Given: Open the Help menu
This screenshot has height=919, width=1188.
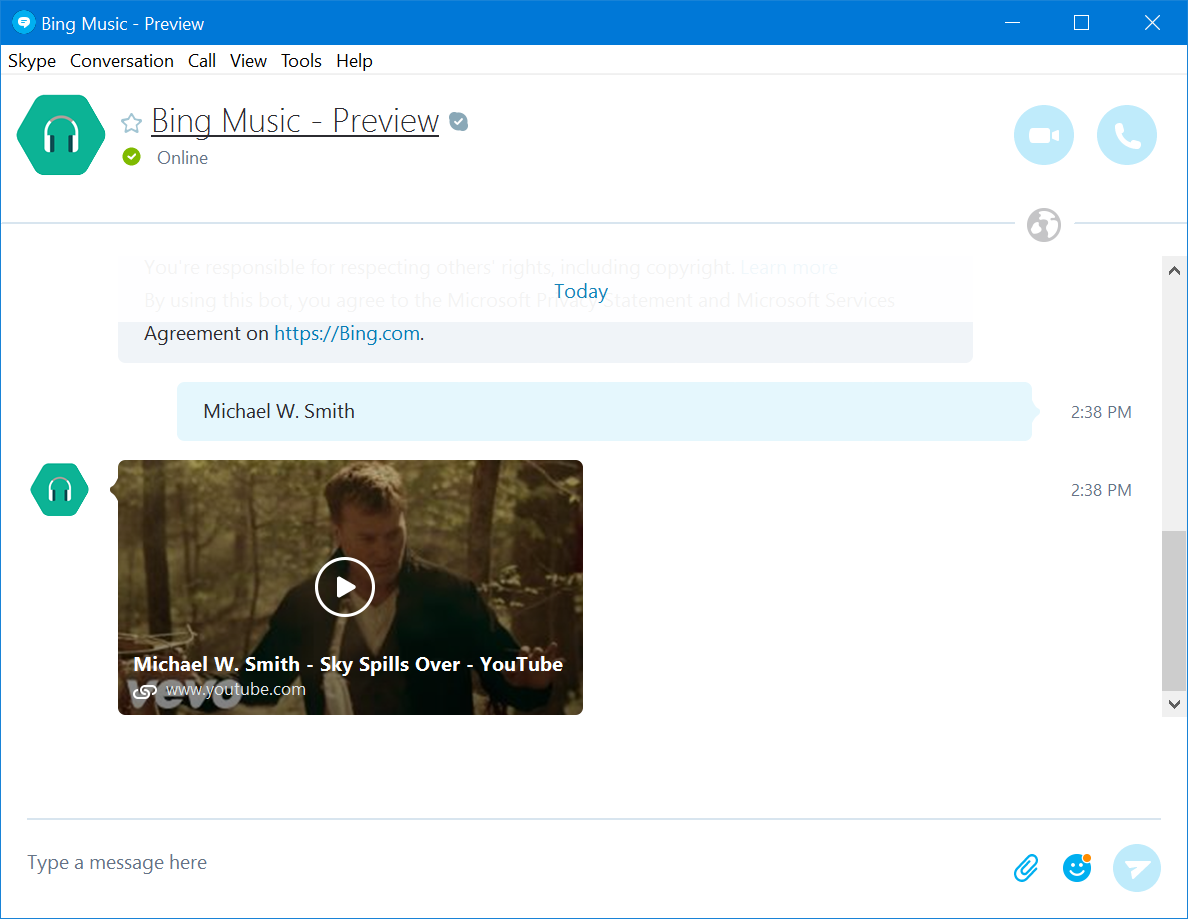Looking at the screenshot, I should pyautogui.click(x=354, y=61).
